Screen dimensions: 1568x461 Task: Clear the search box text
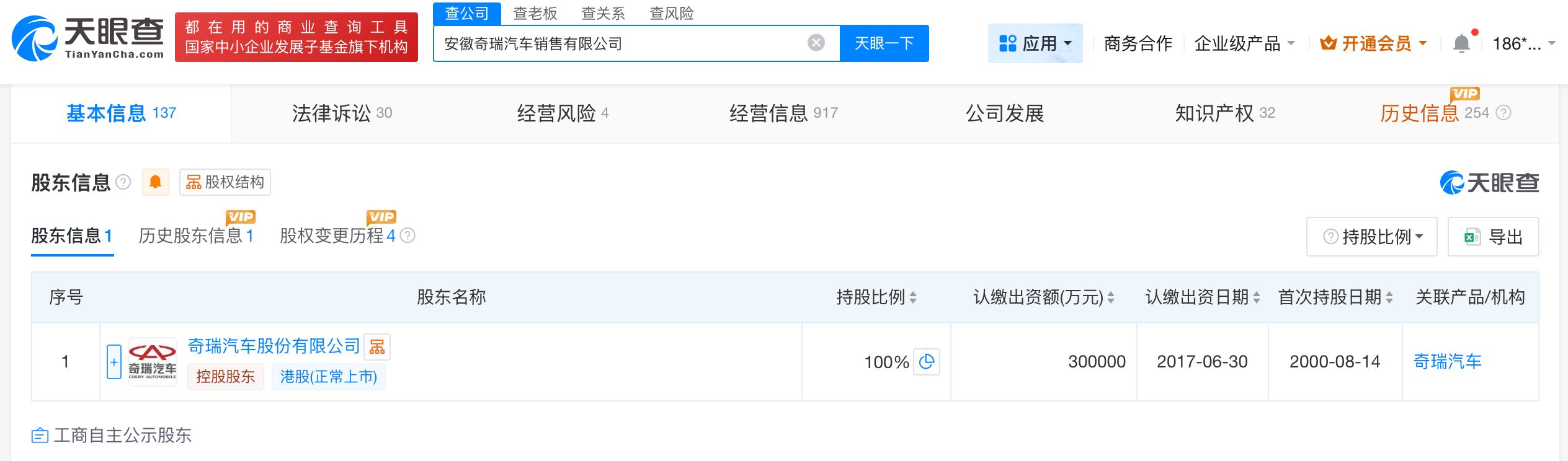[816, 43]
